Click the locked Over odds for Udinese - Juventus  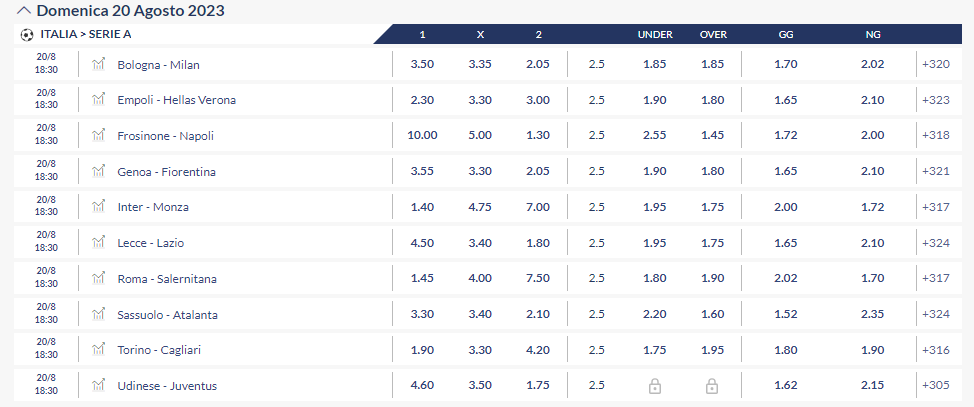712,386
